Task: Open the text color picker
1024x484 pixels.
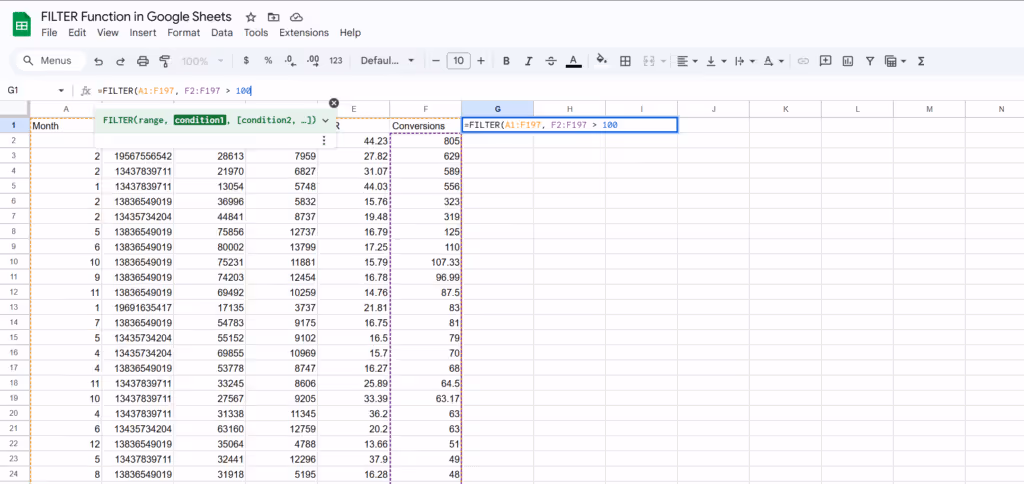Action: tap(573, 61)
